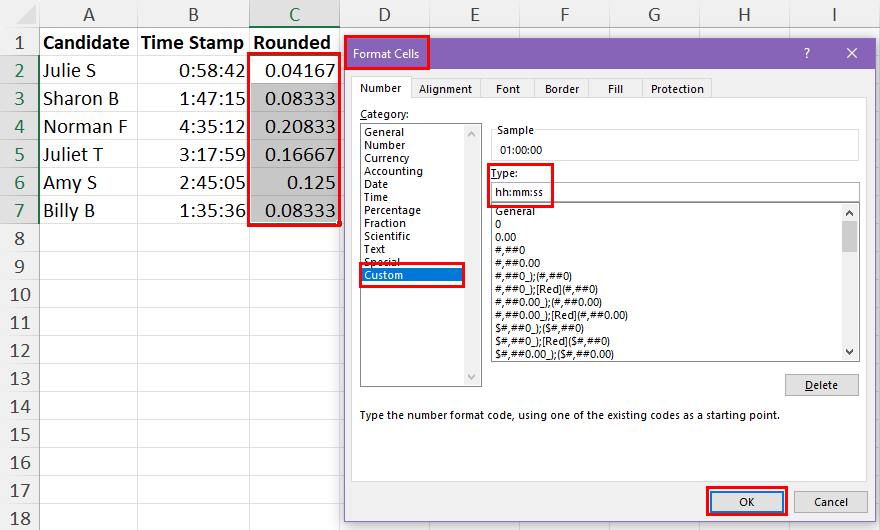Select column G header
The height and width of the screenshot is (530, 880).
coord(654,14)
